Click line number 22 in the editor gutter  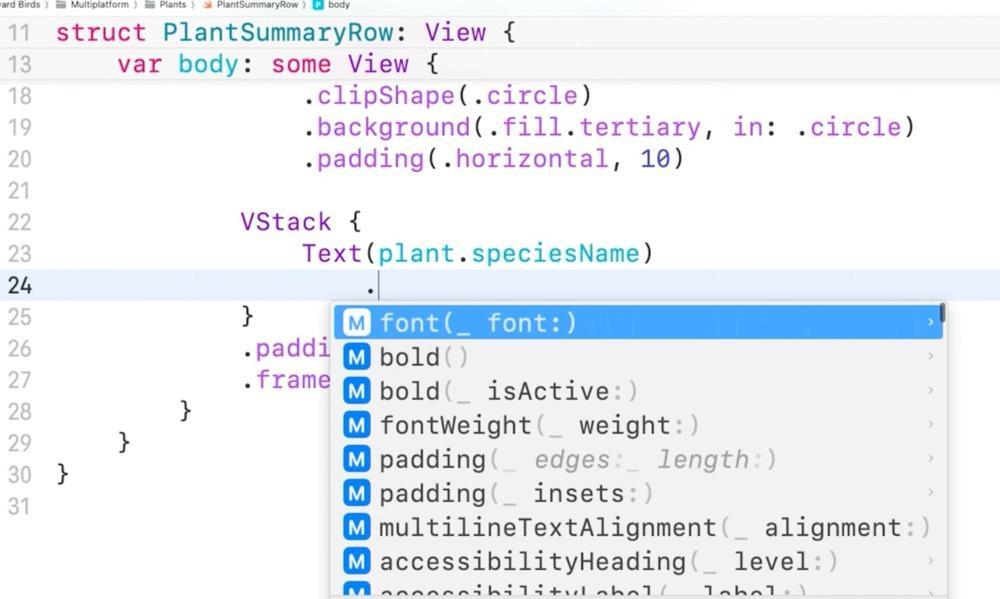(x=20, y=222)
